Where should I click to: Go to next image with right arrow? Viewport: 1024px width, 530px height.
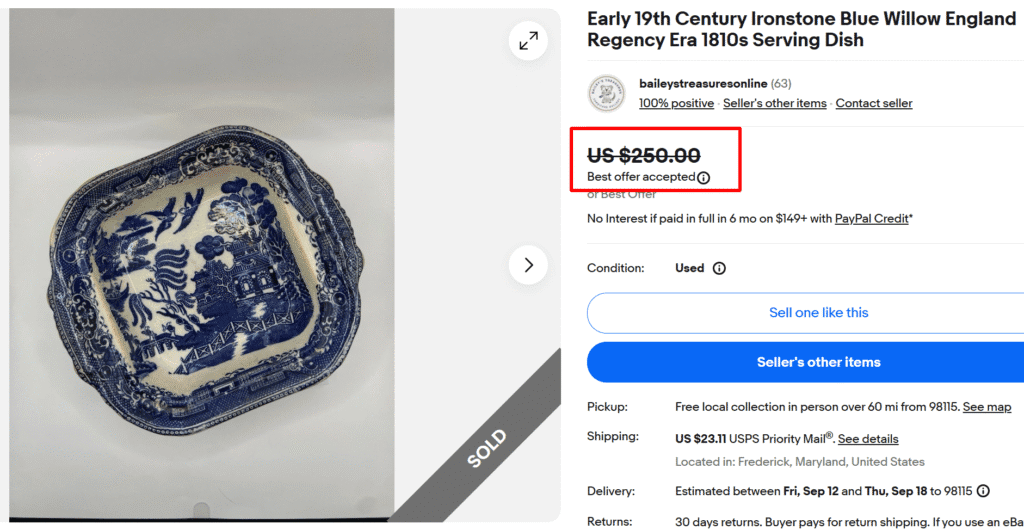[528, 265]
